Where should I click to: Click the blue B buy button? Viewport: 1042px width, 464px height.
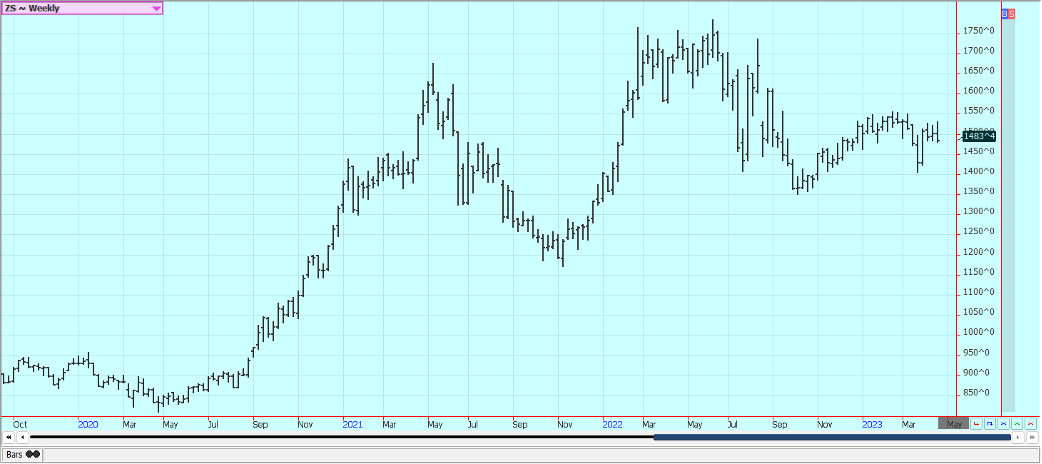(1005, 13)
